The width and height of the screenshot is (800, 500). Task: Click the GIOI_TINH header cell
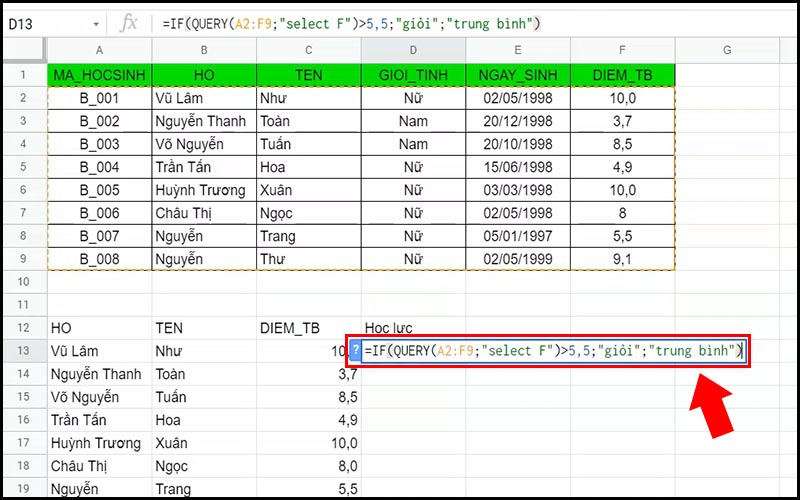point(413,75)
